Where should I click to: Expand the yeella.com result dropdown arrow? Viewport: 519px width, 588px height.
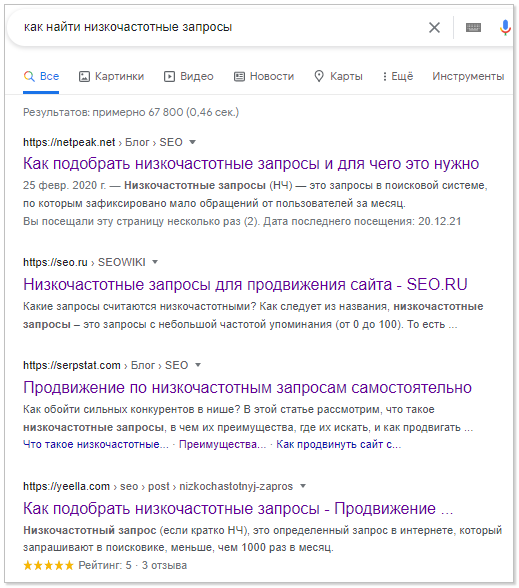[x=303, y=486]
